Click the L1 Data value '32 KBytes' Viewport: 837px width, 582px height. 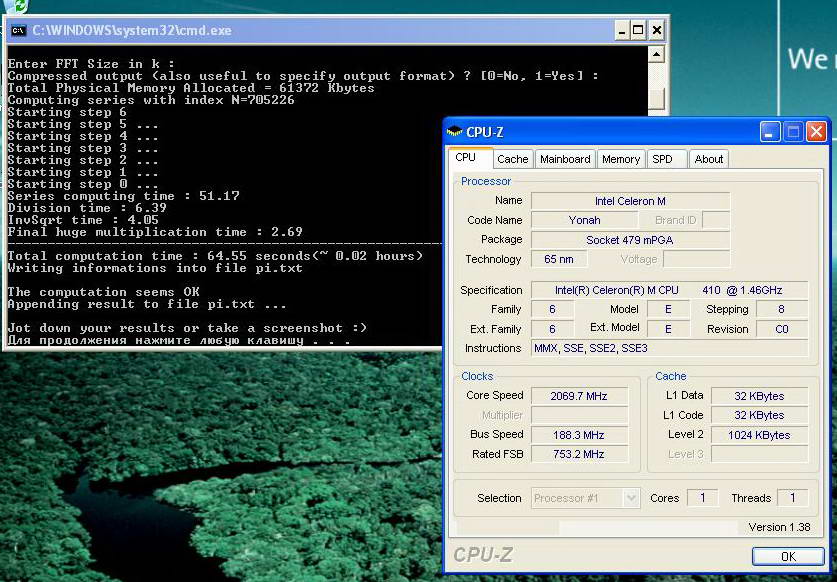(x=759, y=396)
